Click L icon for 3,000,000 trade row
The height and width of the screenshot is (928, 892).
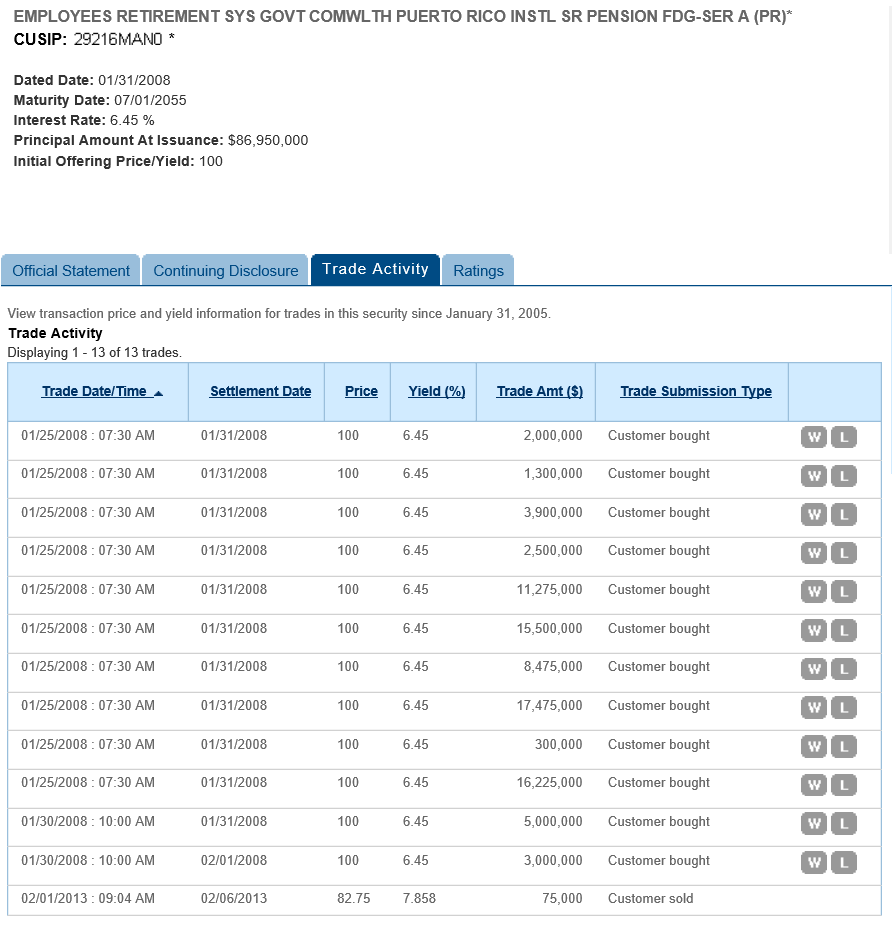844,862
